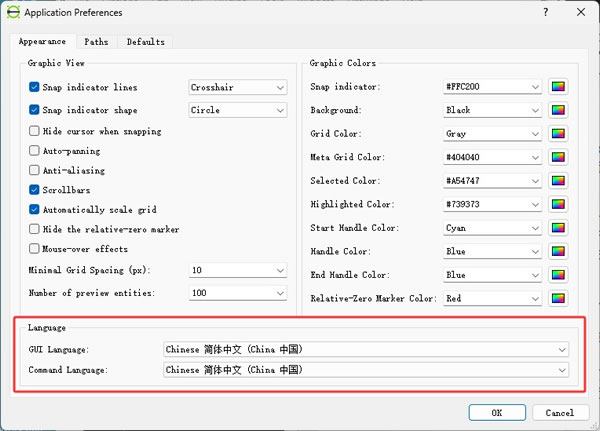This screenshot has width=600, height=431.
Task: Check Hide the relative-zero marker
Action: pos(34,229)
